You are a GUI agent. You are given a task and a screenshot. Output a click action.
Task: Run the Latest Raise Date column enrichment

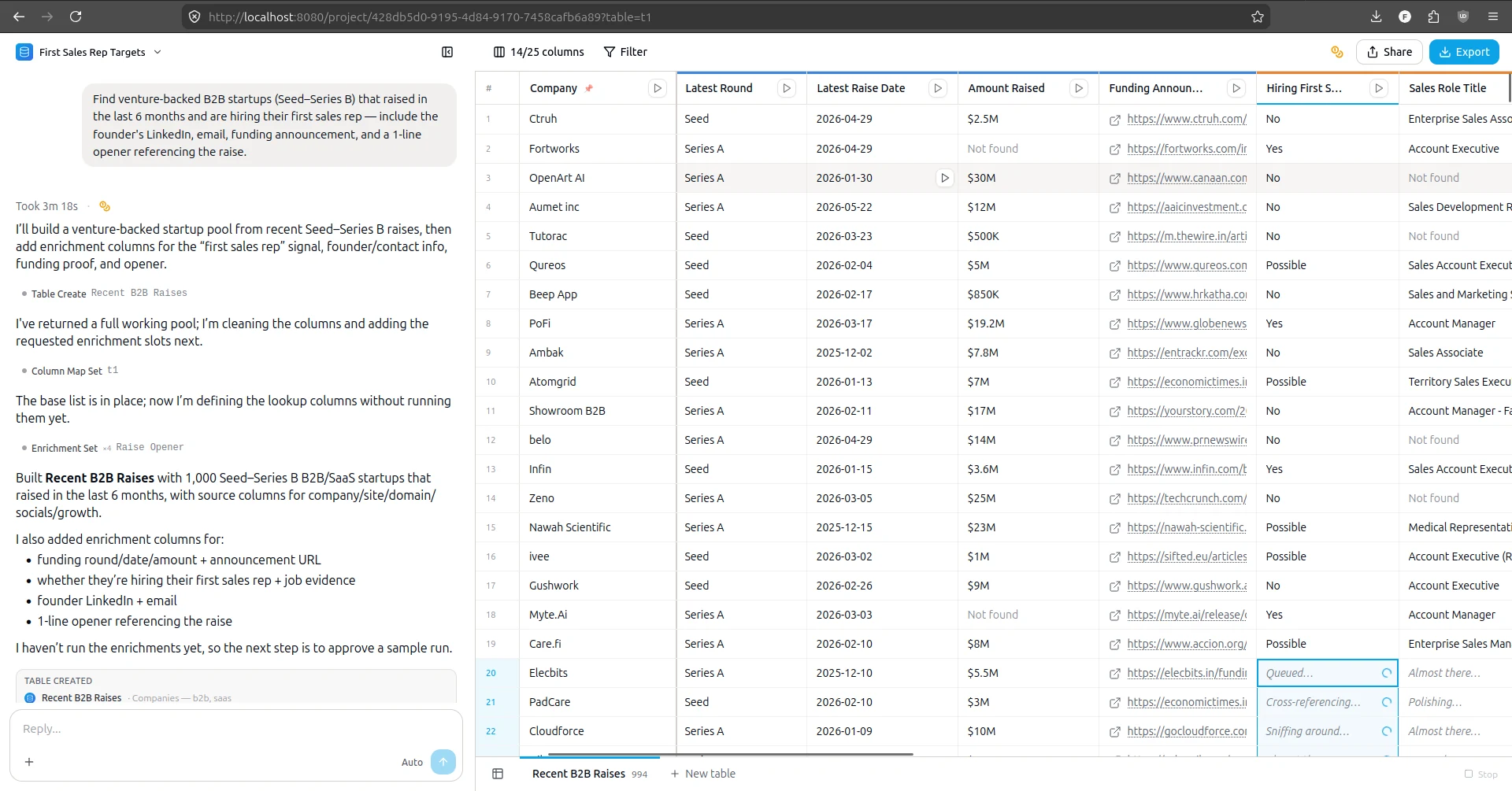point(937,88)
